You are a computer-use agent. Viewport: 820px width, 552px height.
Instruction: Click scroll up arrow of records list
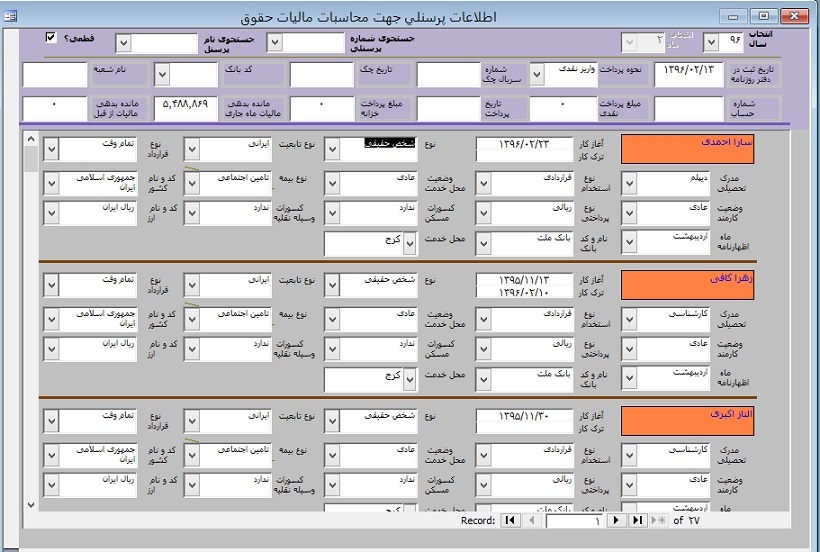31,139
